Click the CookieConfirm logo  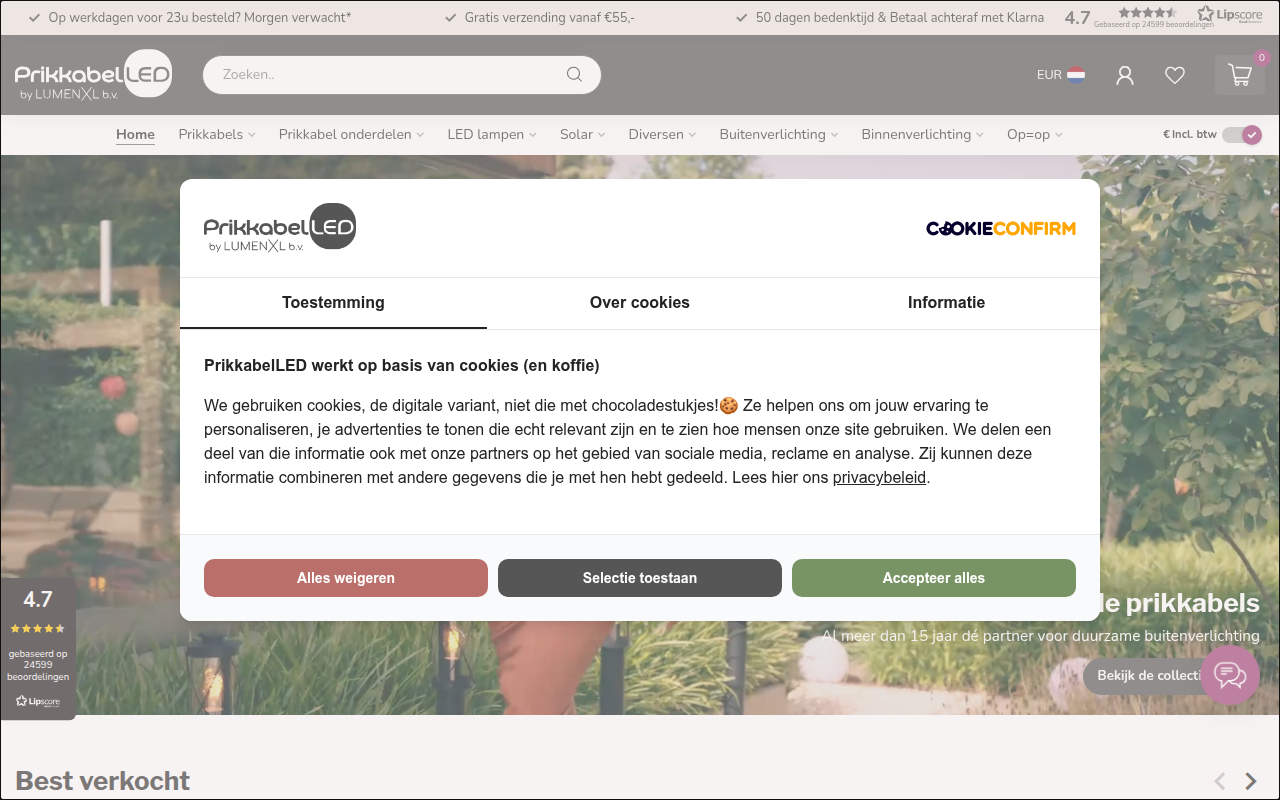point(1001,228)
